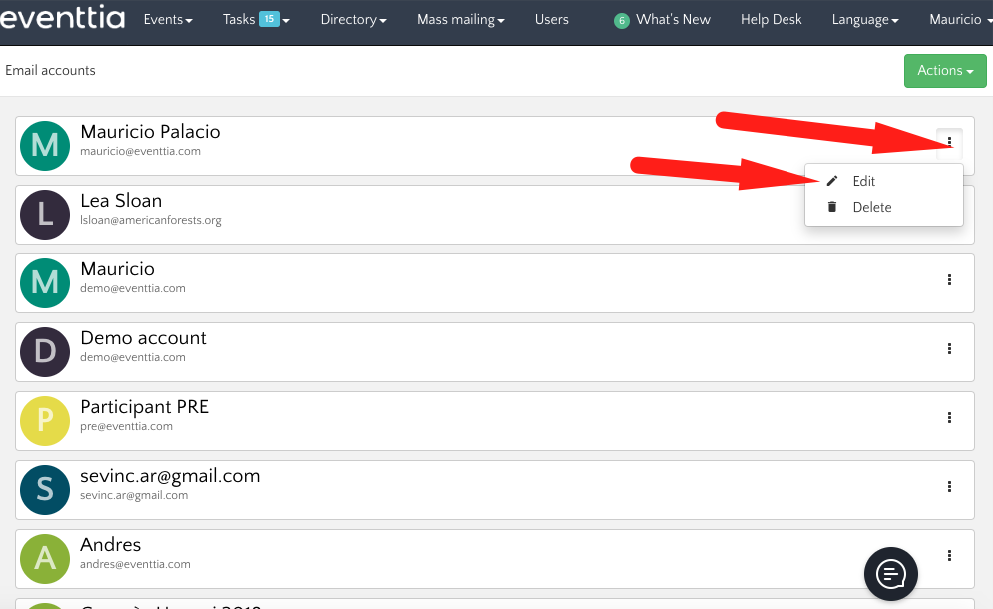Go to the Users page
Viewport: 993px width, 609px height.
(x=551, y=20)
